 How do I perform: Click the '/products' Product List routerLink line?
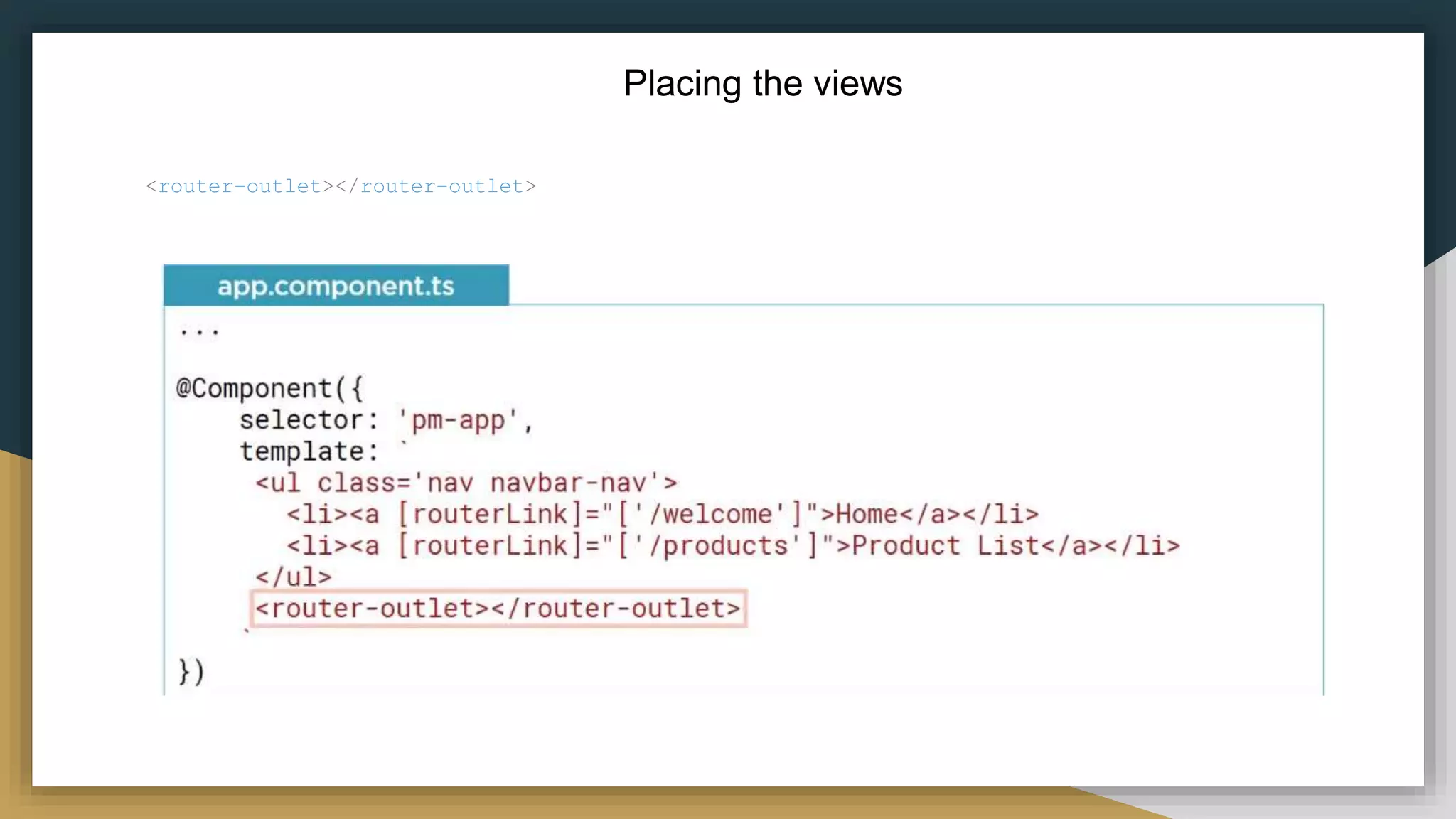[x=733, y=545]
